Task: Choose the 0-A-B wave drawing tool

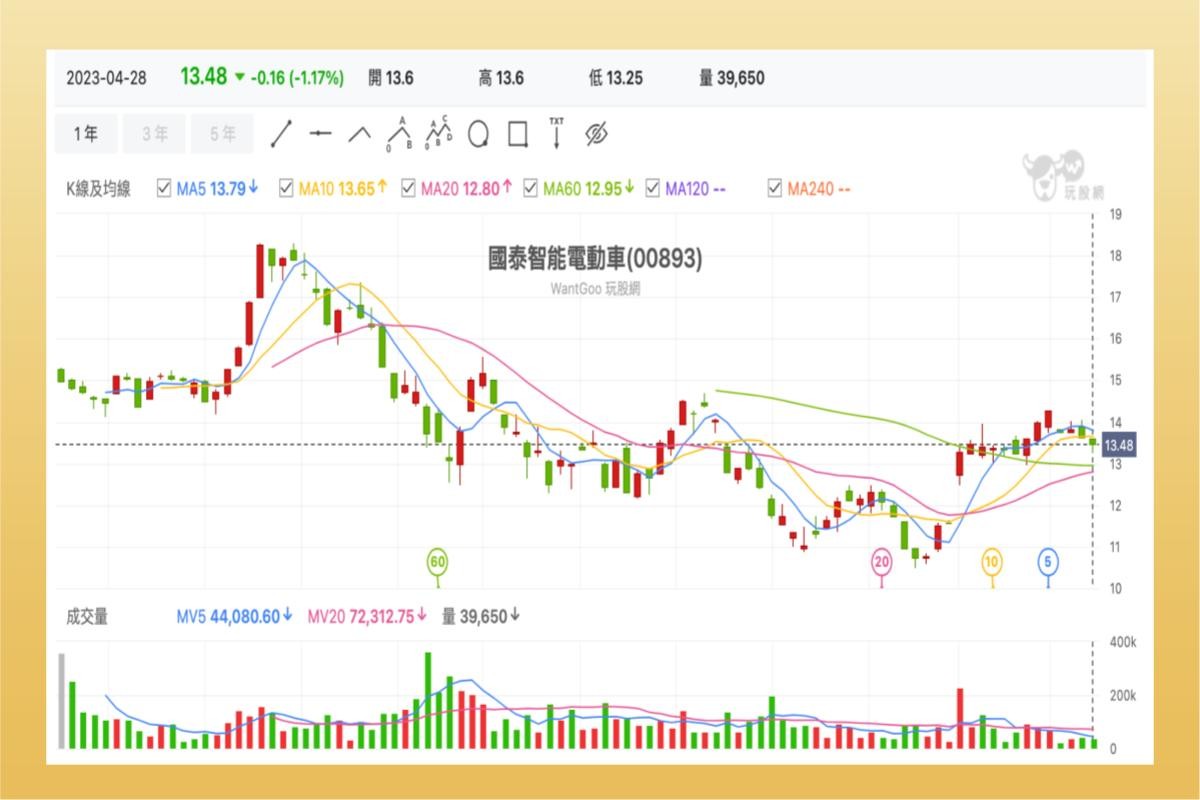Action: (398, 131)
